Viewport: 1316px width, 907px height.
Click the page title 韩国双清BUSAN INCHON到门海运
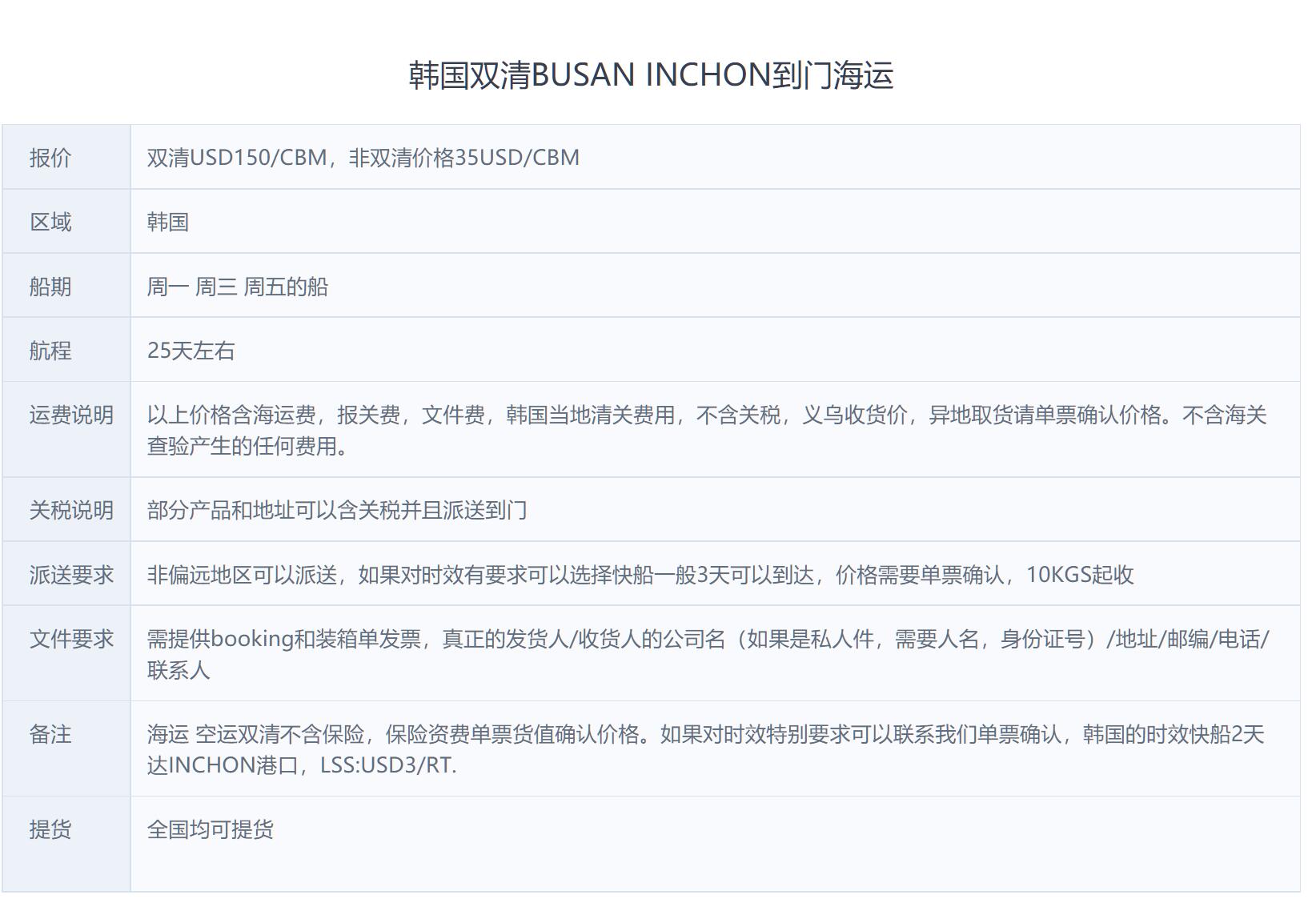point(651,75)
